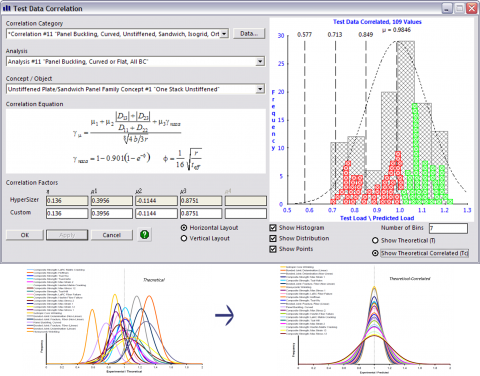Click the Apply button

pos(67,235)
